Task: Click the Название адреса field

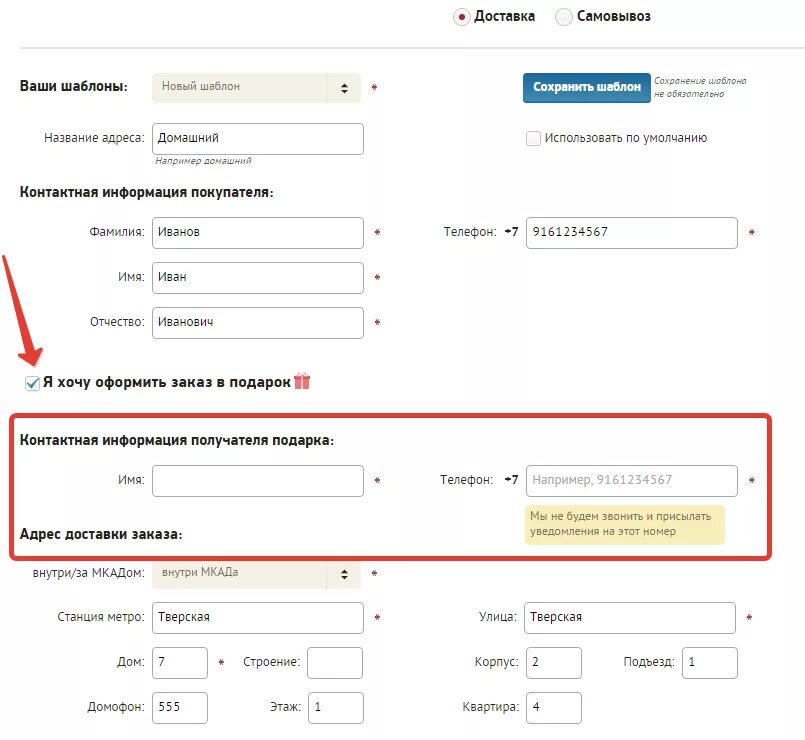Action: click(258, 139)
